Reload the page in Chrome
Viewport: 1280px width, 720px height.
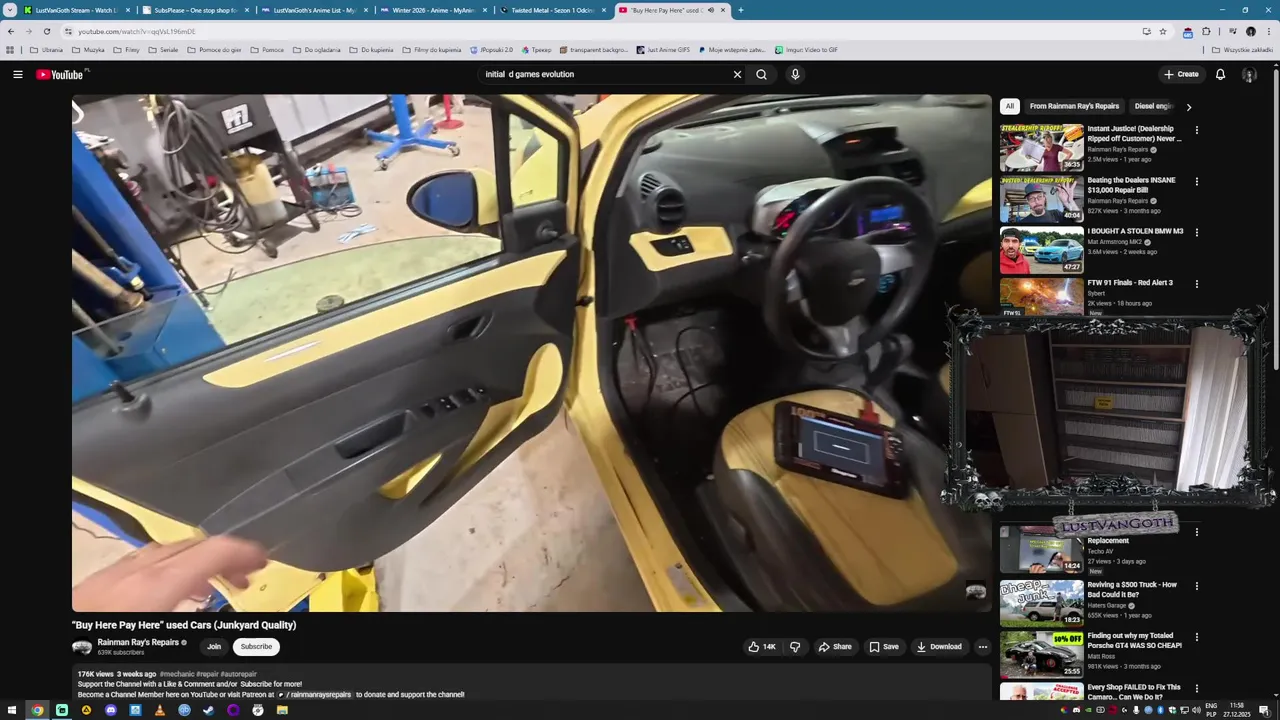(46, 31)
